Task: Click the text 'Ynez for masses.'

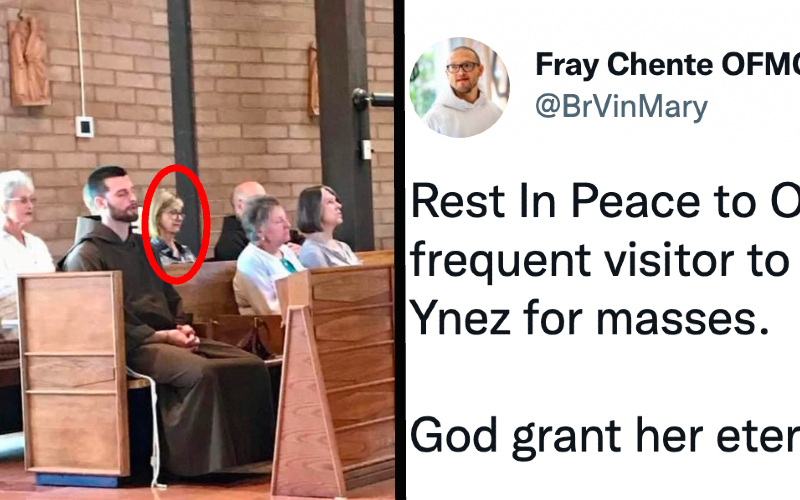Action: (589, 319)
